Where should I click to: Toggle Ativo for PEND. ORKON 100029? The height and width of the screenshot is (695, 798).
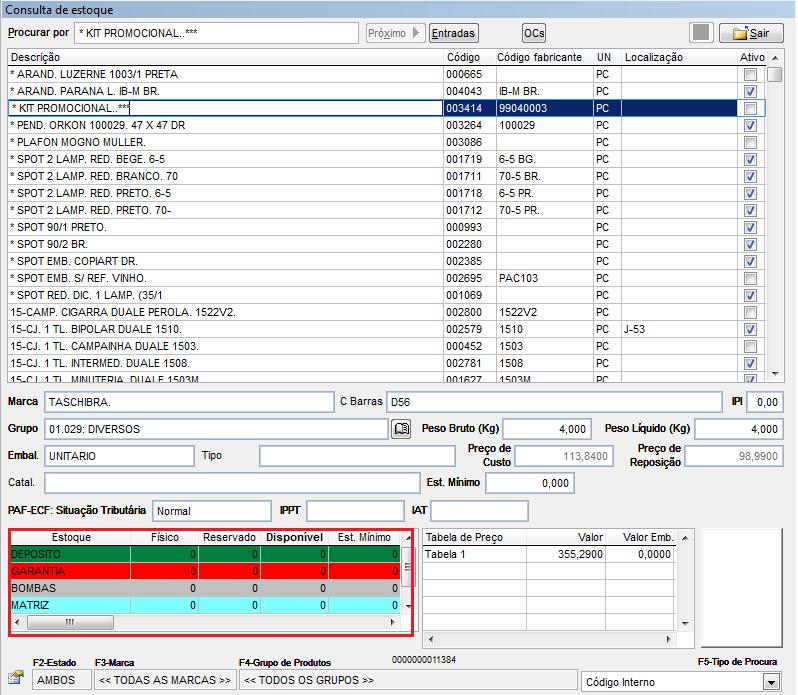pyautogui.click(x=750, y=125)
